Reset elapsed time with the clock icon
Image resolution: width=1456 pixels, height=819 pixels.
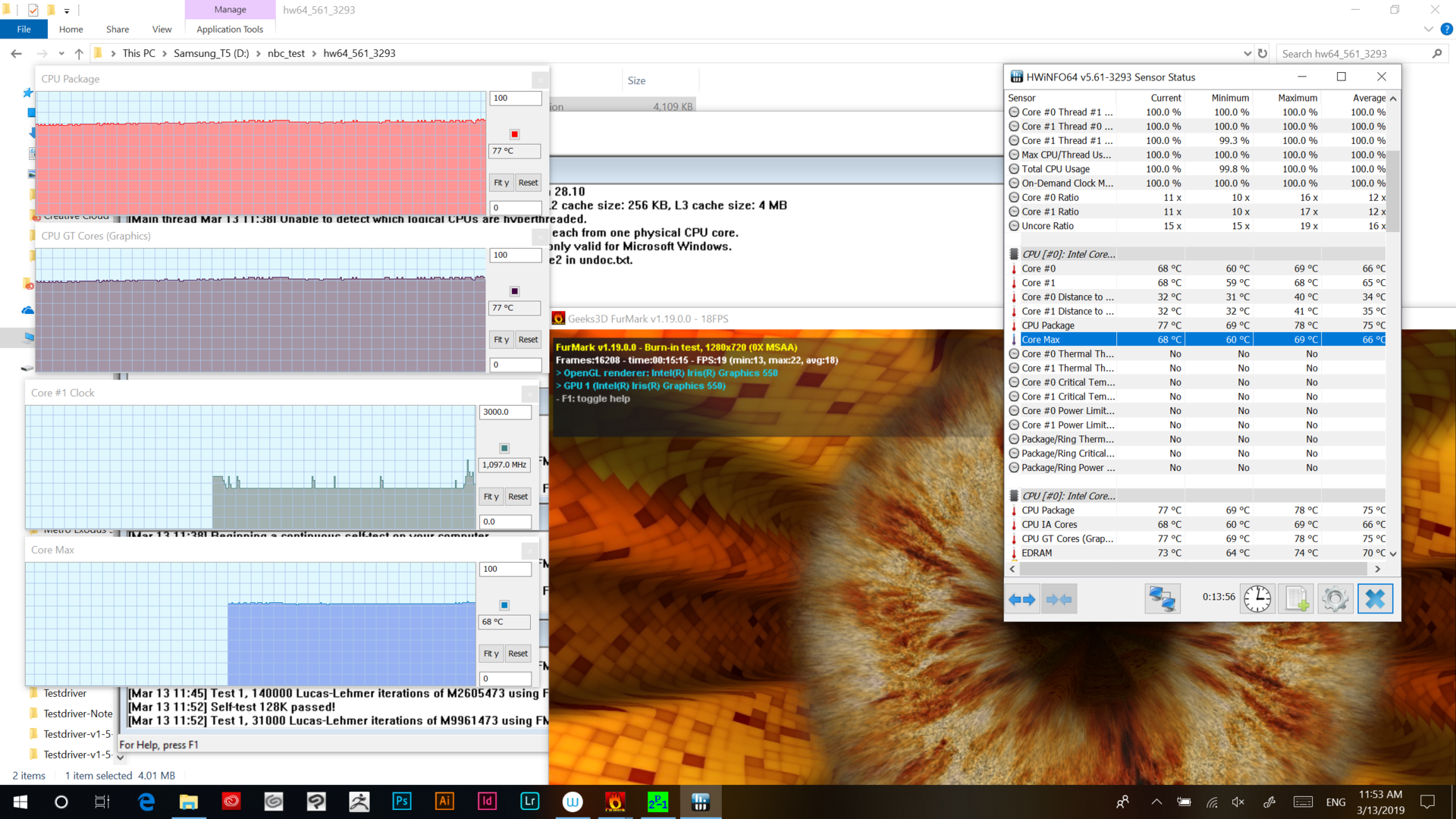1257,599
